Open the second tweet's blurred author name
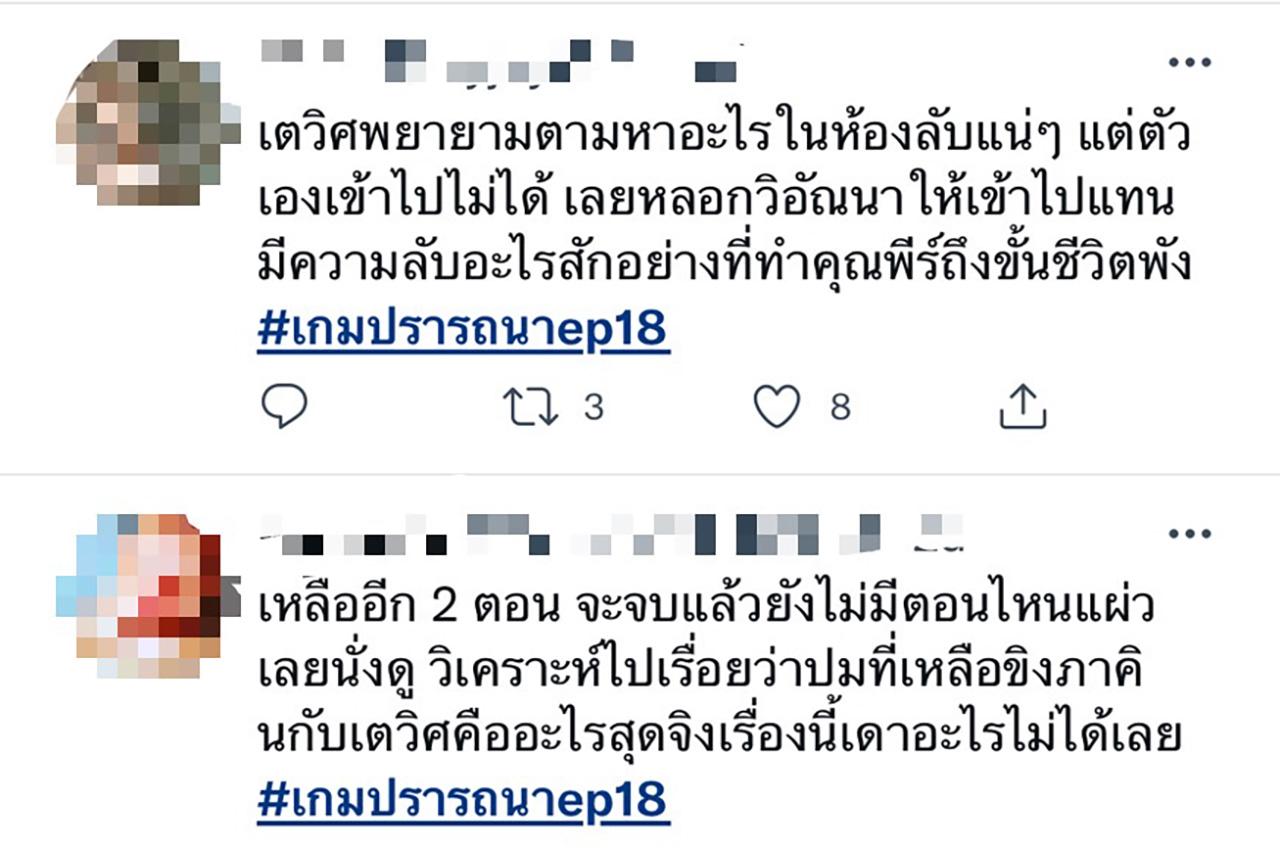The height and width of the screenshot is (849, 1280). [x=610, y=533]
